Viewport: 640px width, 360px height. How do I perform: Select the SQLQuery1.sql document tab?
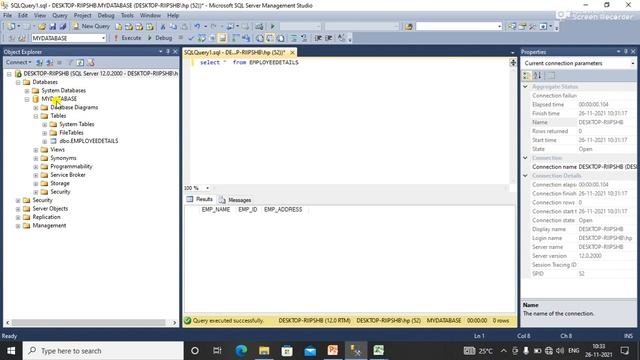click(x=234, y=53)
